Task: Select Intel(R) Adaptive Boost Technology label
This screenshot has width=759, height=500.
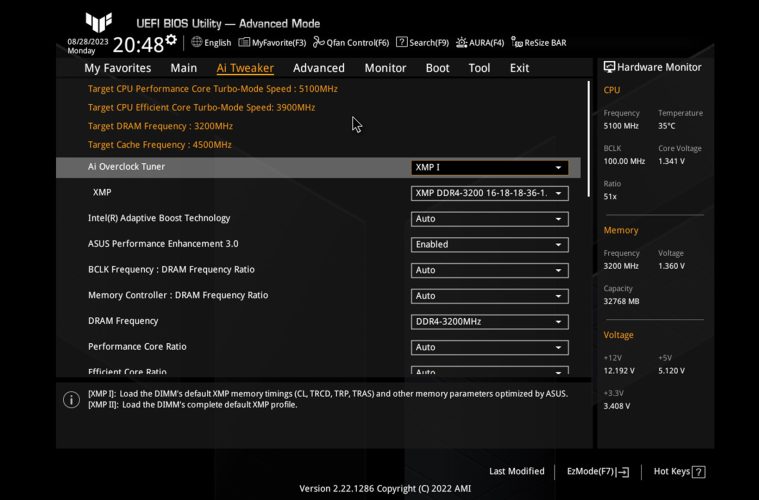Action: (x=159, y=218)
